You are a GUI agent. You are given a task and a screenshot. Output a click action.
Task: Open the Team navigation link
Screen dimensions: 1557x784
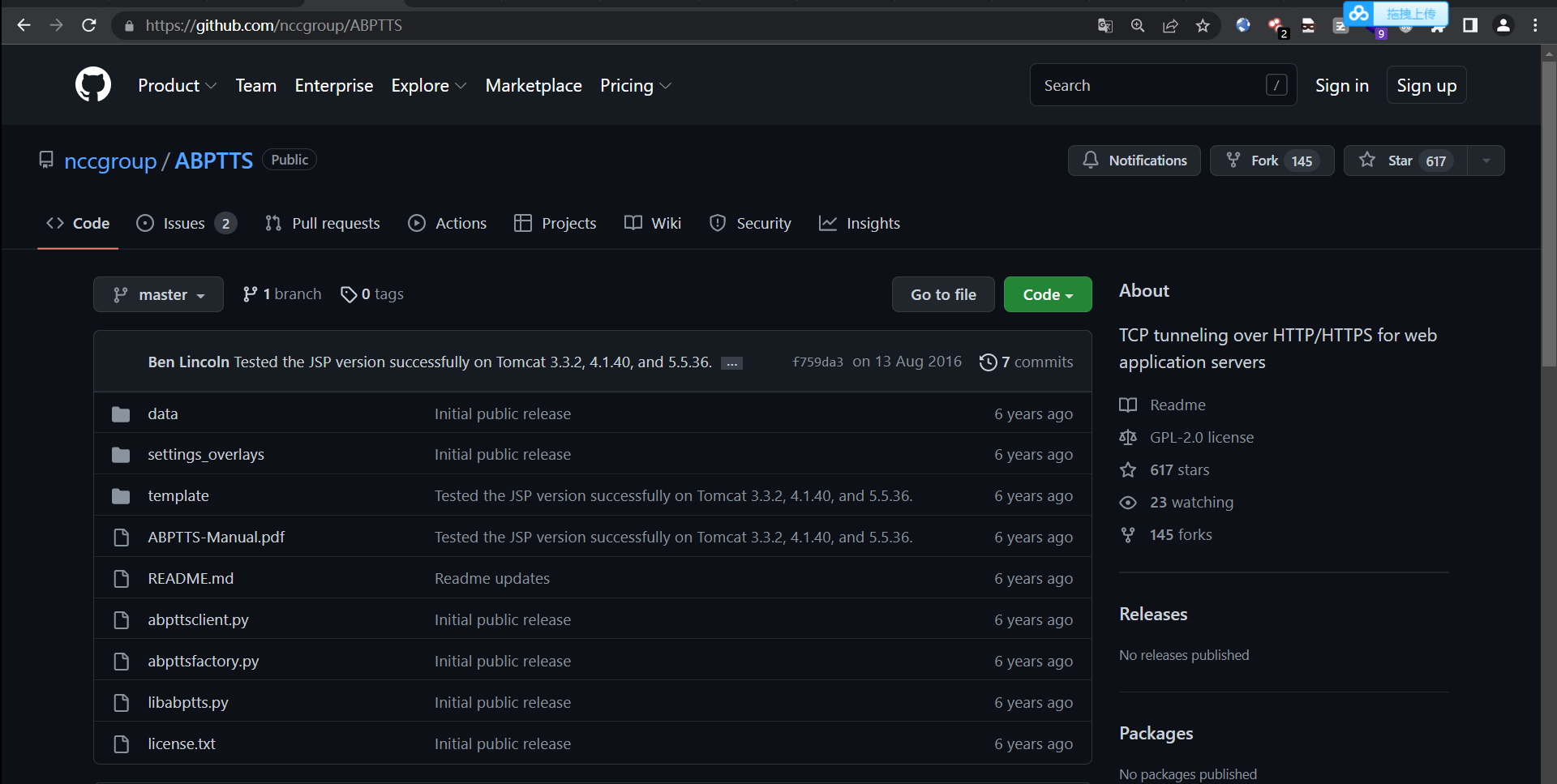point(256,85)
